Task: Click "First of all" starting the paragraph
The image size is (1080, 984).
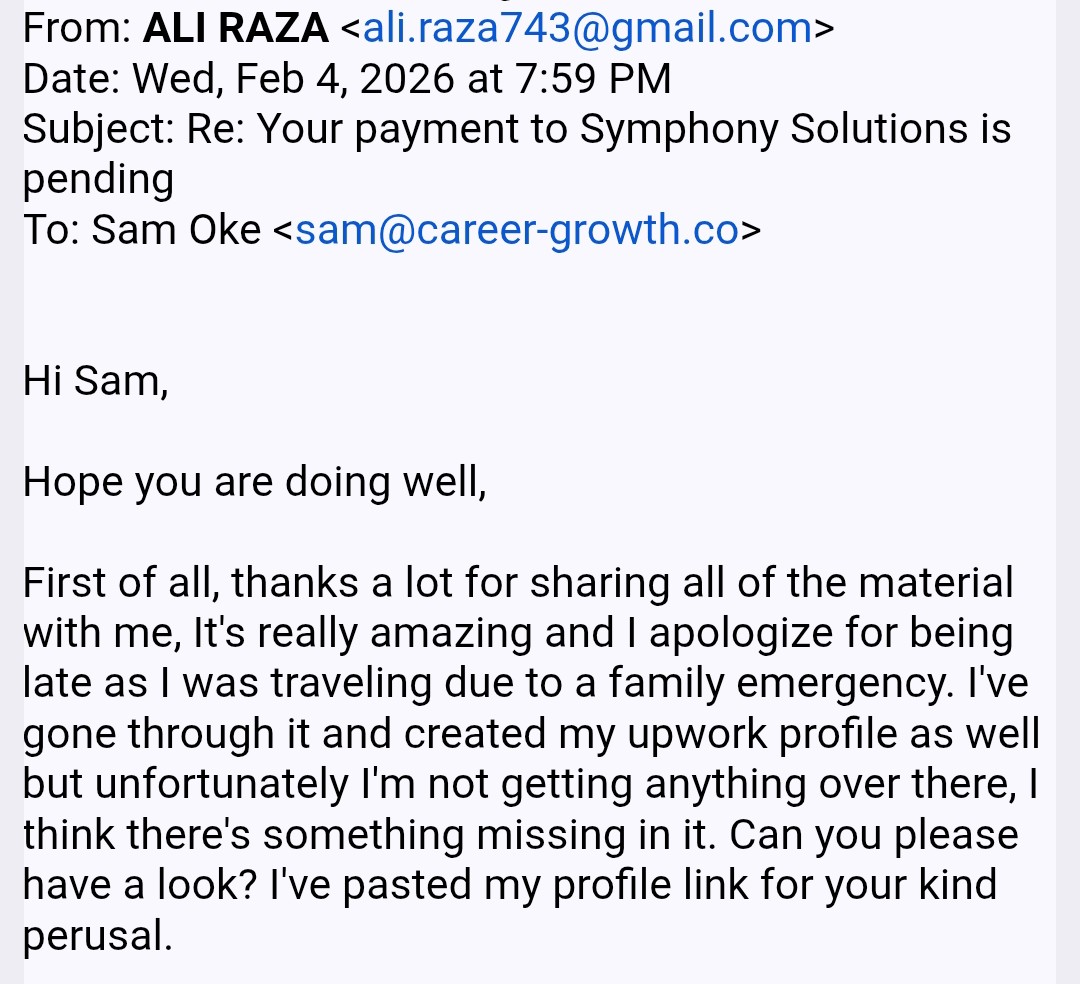Action: pos(119,582)
